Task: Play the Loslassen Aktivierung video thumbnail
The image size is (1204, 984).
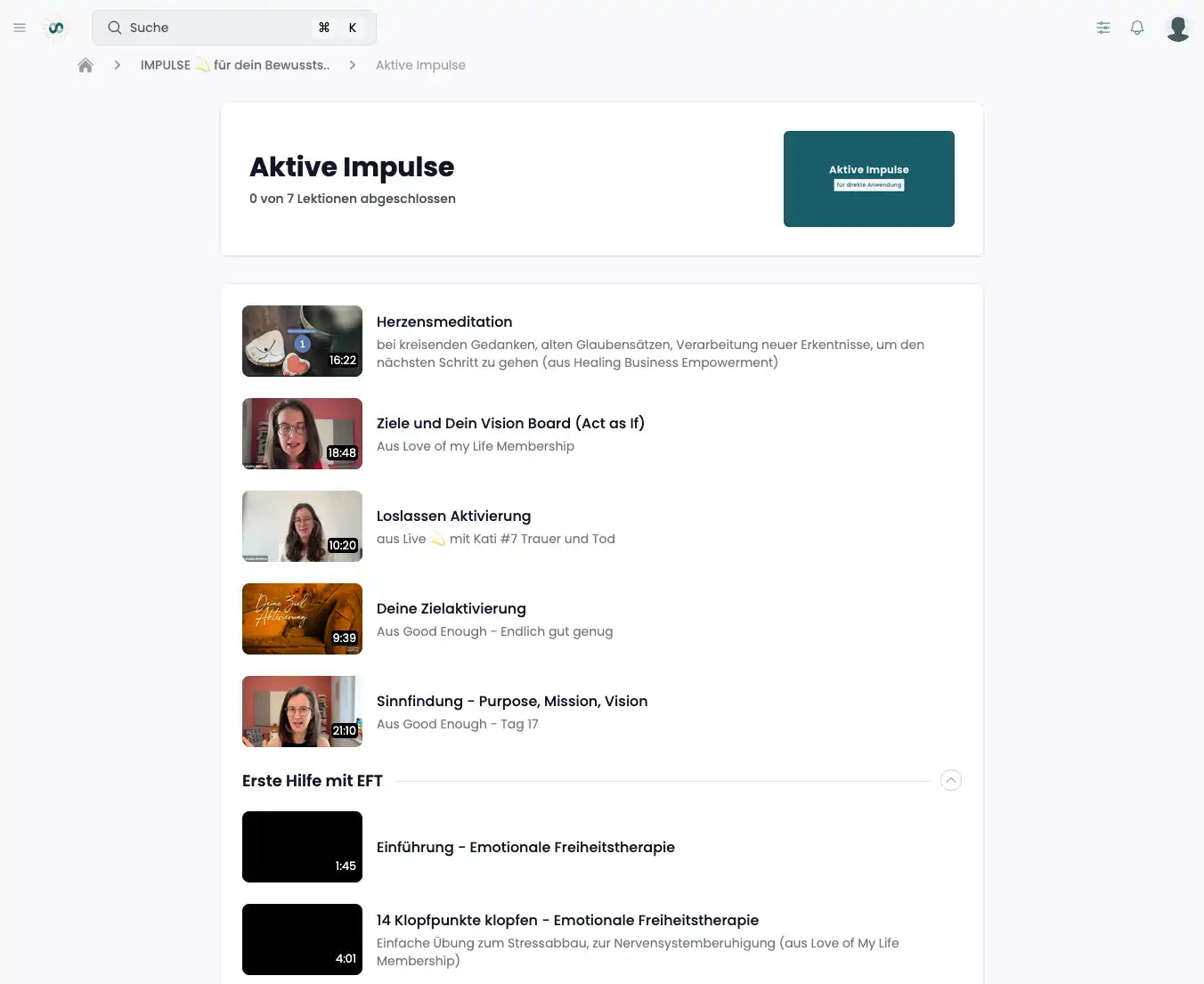Action: click(x=302, y=526)
